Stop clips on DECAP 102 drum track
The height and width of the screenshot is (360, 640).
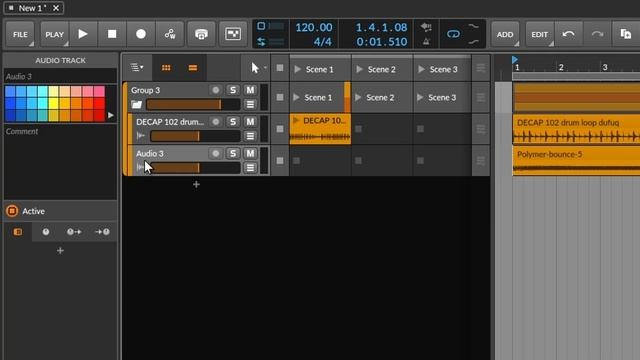(x=280, y=129)
